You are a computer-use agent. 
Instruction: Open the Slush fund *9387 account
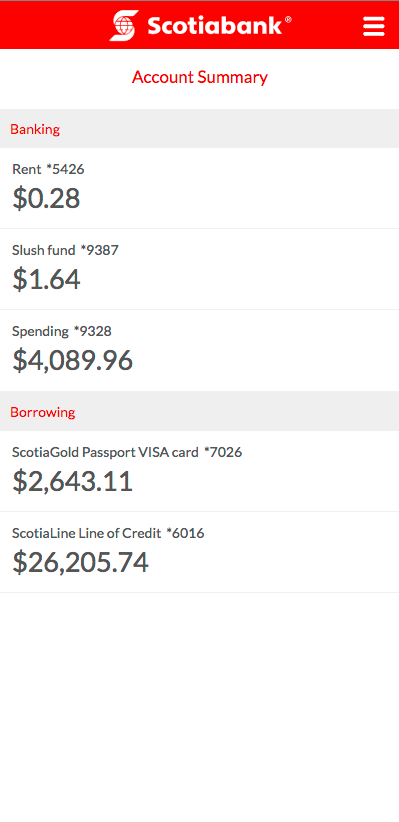tap(199, 269)
